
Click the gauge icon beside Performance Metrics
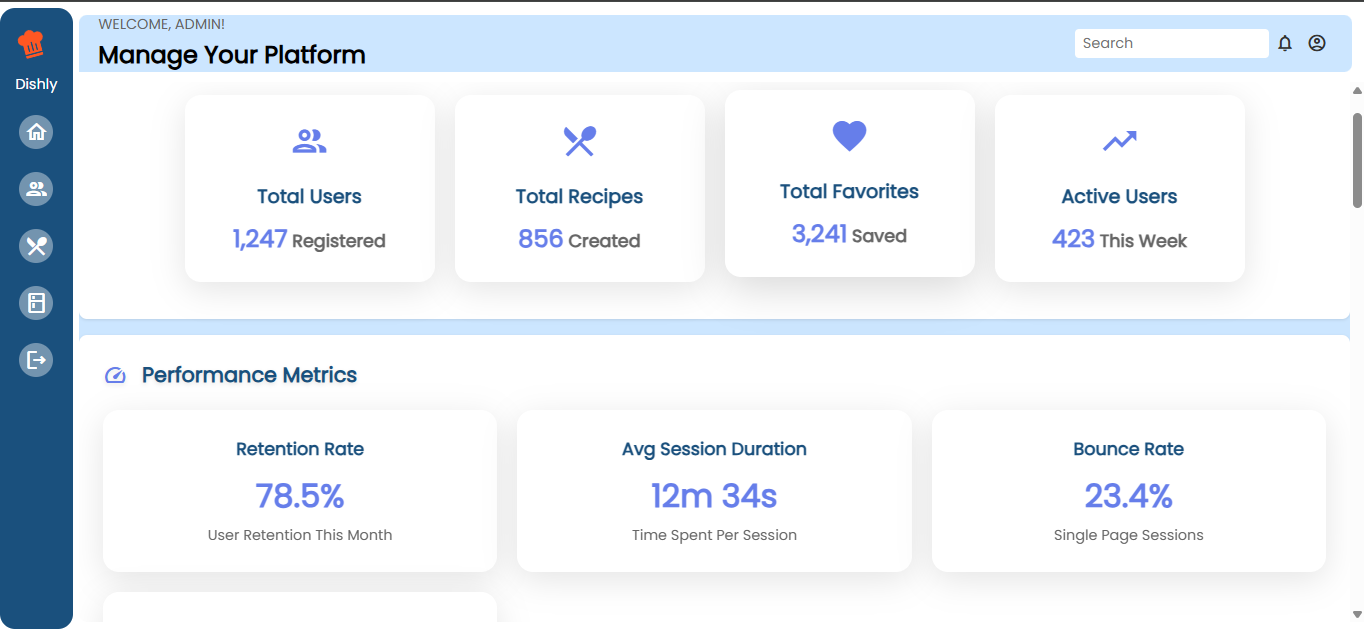116,375
